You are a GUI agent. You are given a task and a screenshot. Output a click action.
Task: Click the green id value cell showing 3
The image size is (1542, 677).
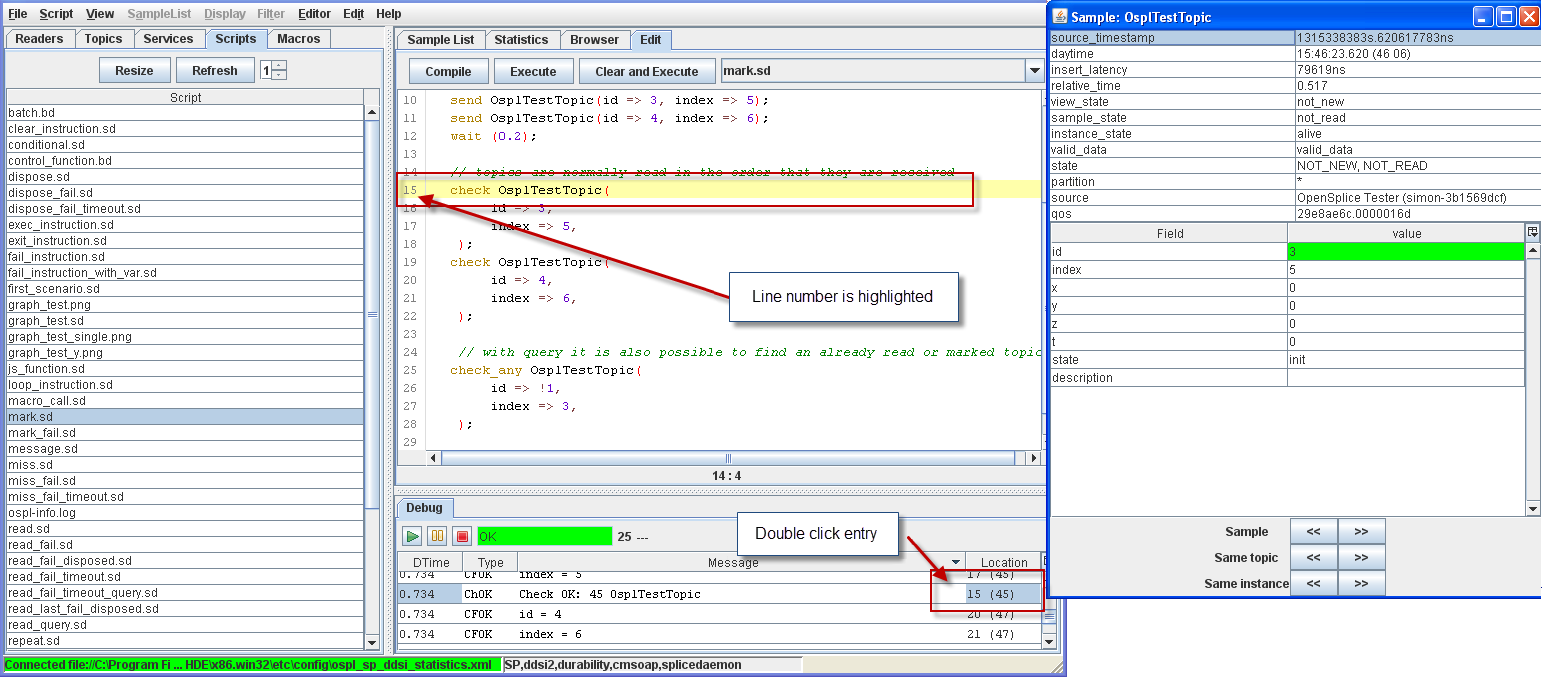click(1405, 252)
